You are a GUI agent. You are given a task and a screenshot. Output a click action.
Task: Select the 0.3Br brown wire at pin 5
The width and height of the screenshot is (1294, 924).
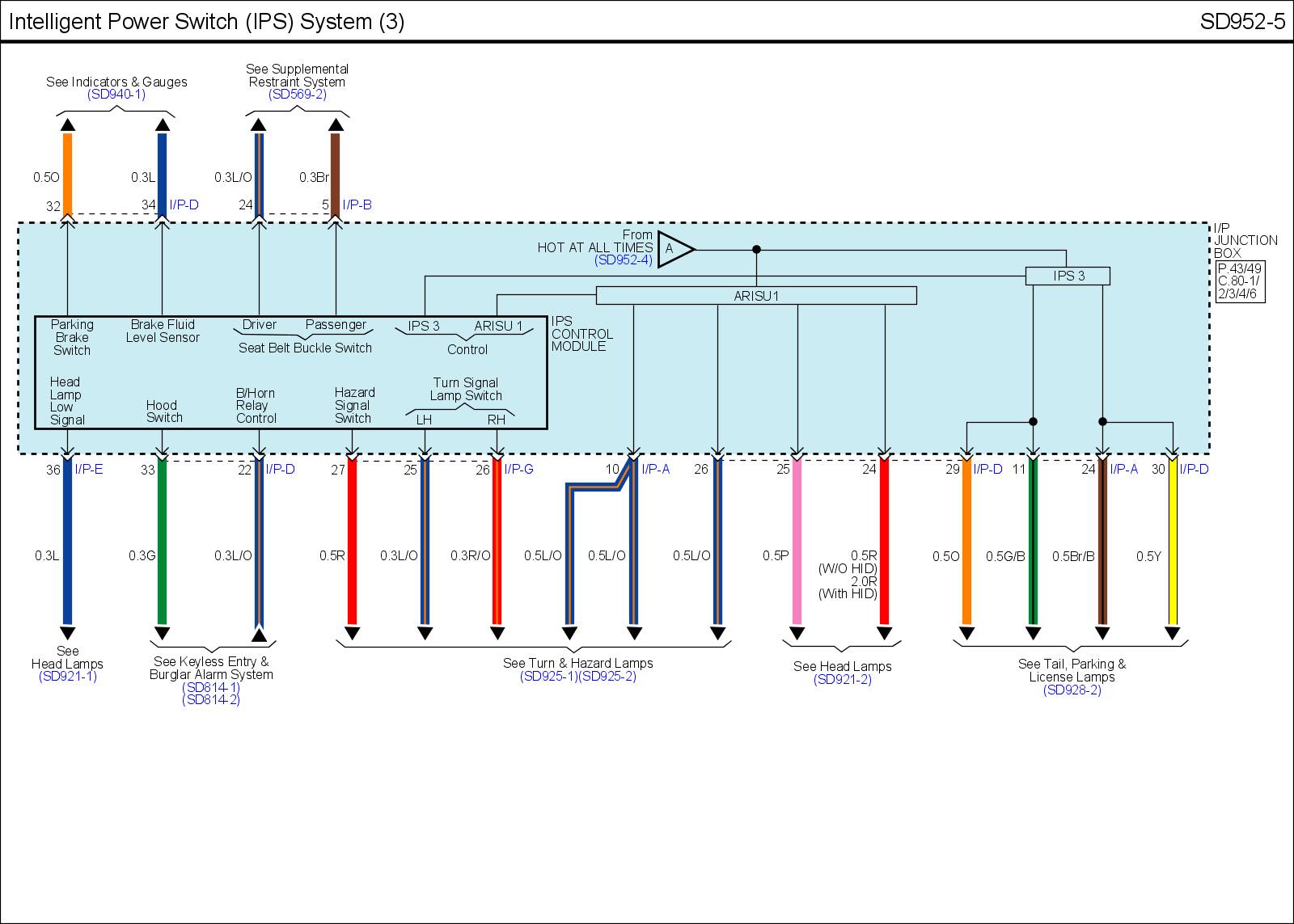pyautogui.click(x=336, y=174)
